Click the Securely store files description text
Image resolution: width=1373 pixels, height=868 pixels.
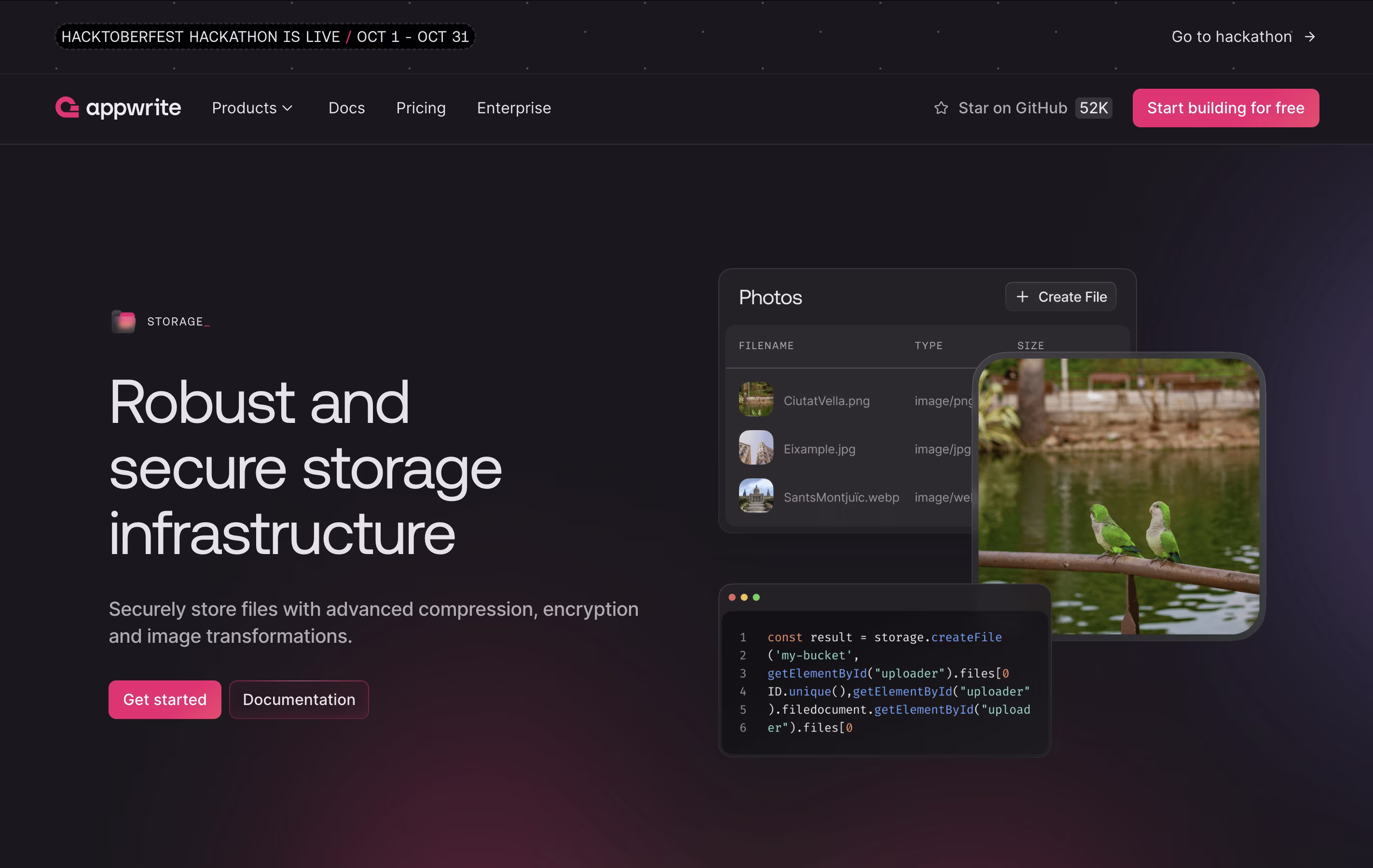click(x=373, y=623)
